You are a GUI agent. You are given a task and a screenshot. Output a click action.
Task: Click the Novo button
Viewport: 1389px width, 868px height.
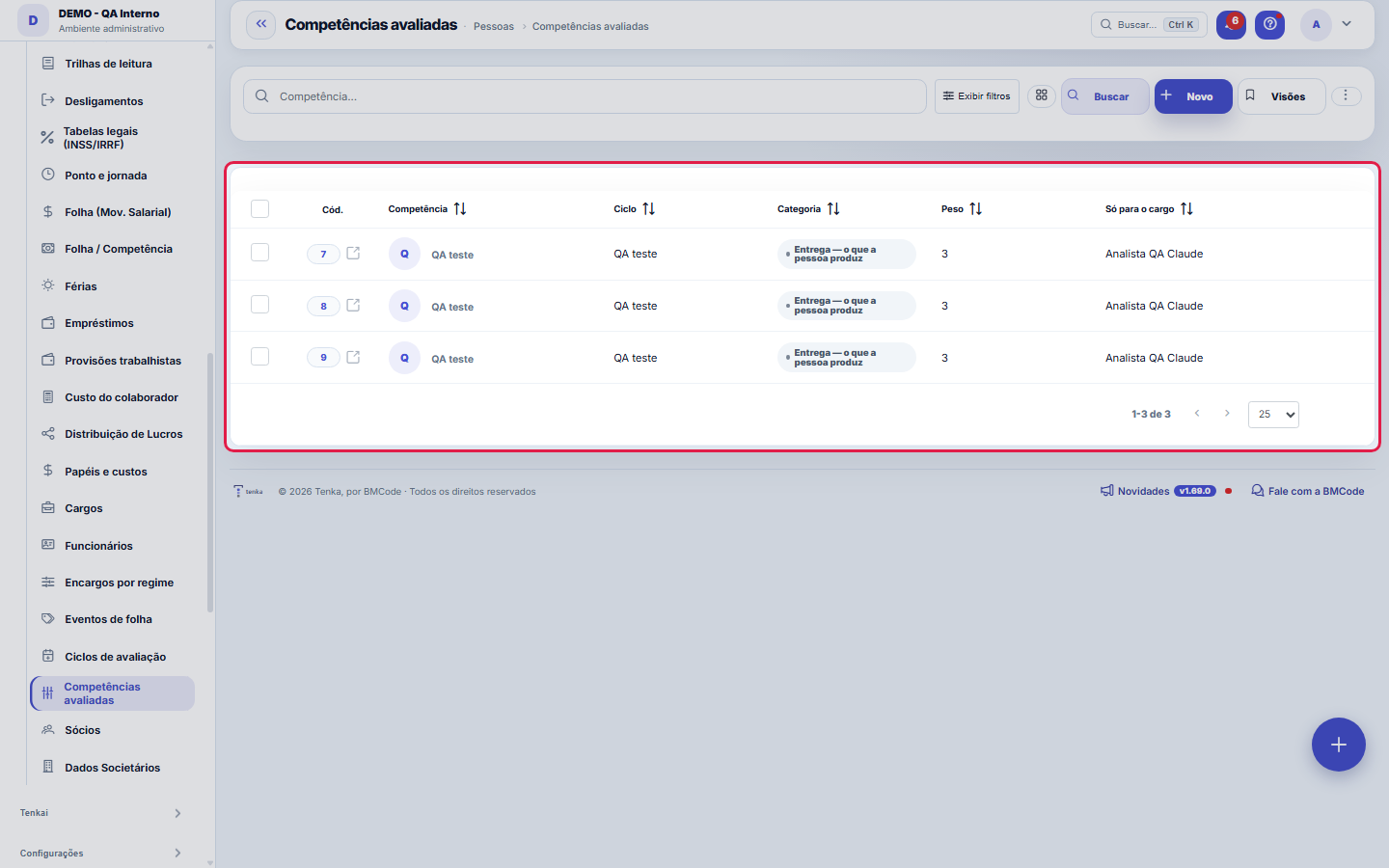pos(1193,96)
